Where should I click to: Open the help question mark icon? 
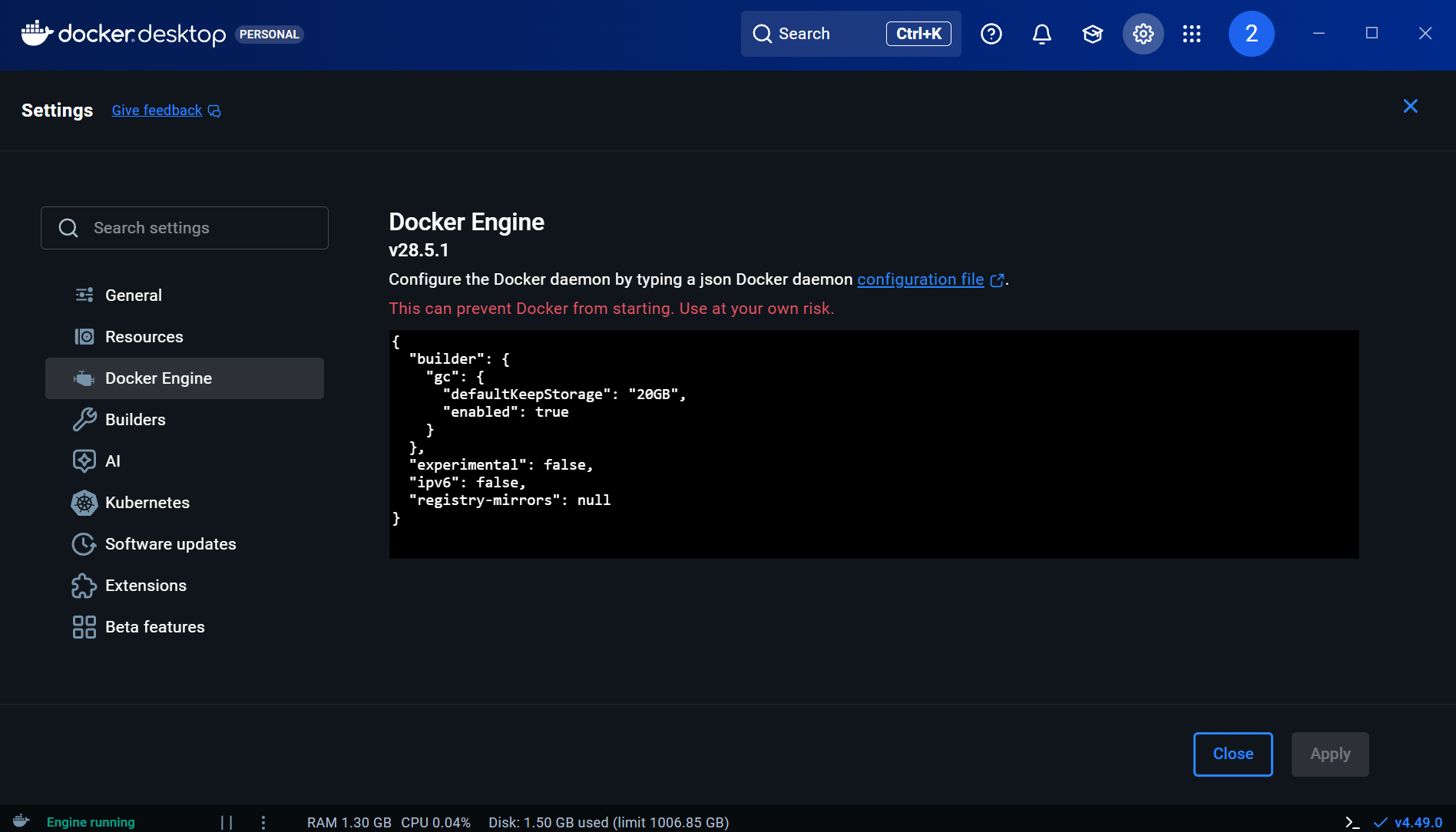[991, 34]
